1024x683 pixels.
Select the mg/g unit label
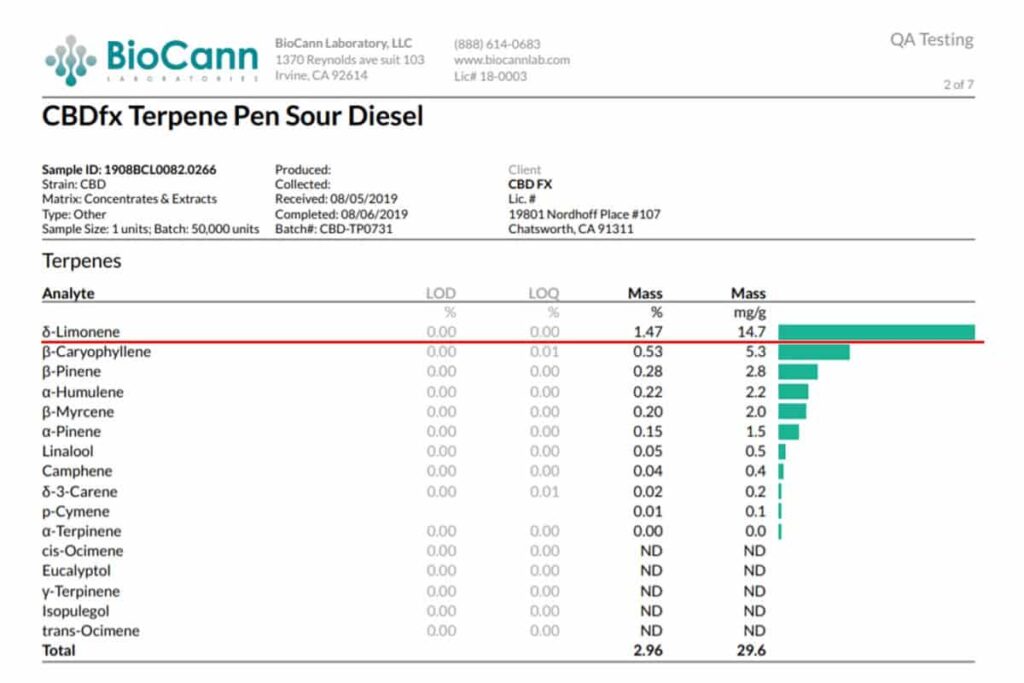[750, 313]
